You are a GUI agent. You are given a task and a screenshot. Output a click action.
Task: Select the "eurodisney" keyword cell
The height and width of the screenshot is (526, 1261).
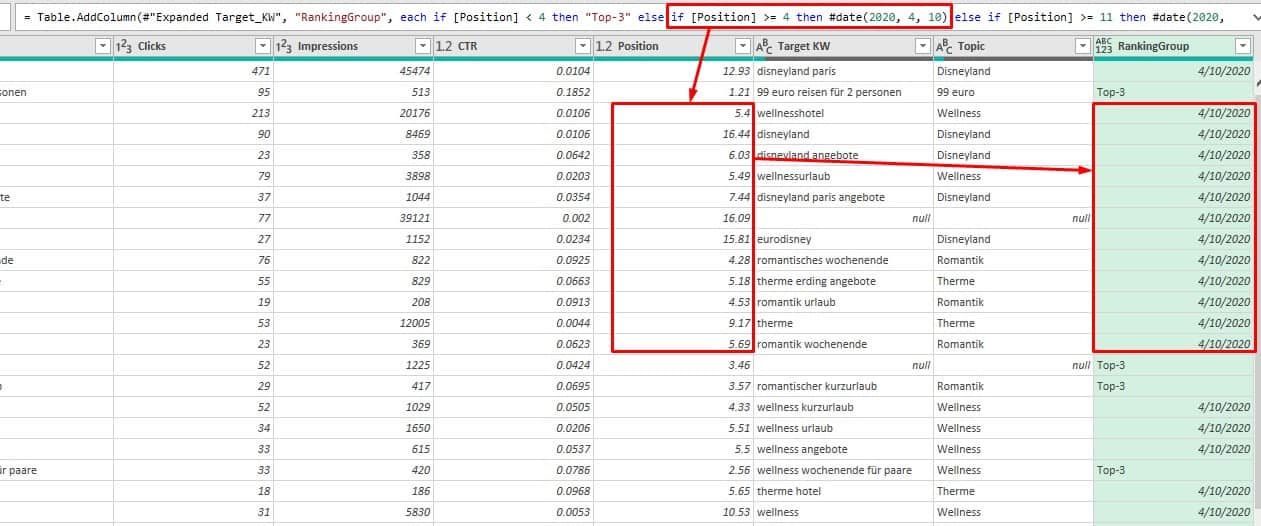843,239
